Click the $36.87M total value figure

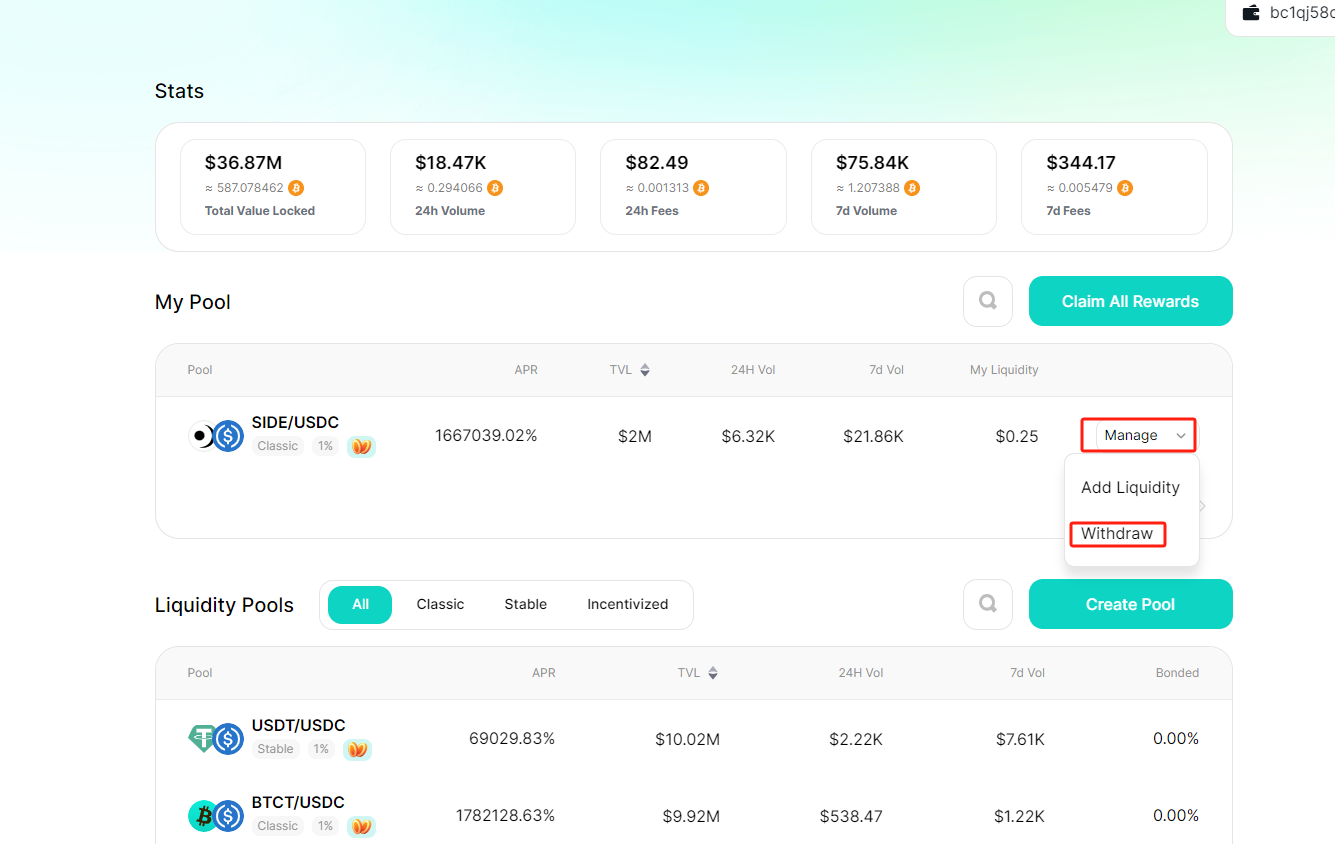coord(243,162)
